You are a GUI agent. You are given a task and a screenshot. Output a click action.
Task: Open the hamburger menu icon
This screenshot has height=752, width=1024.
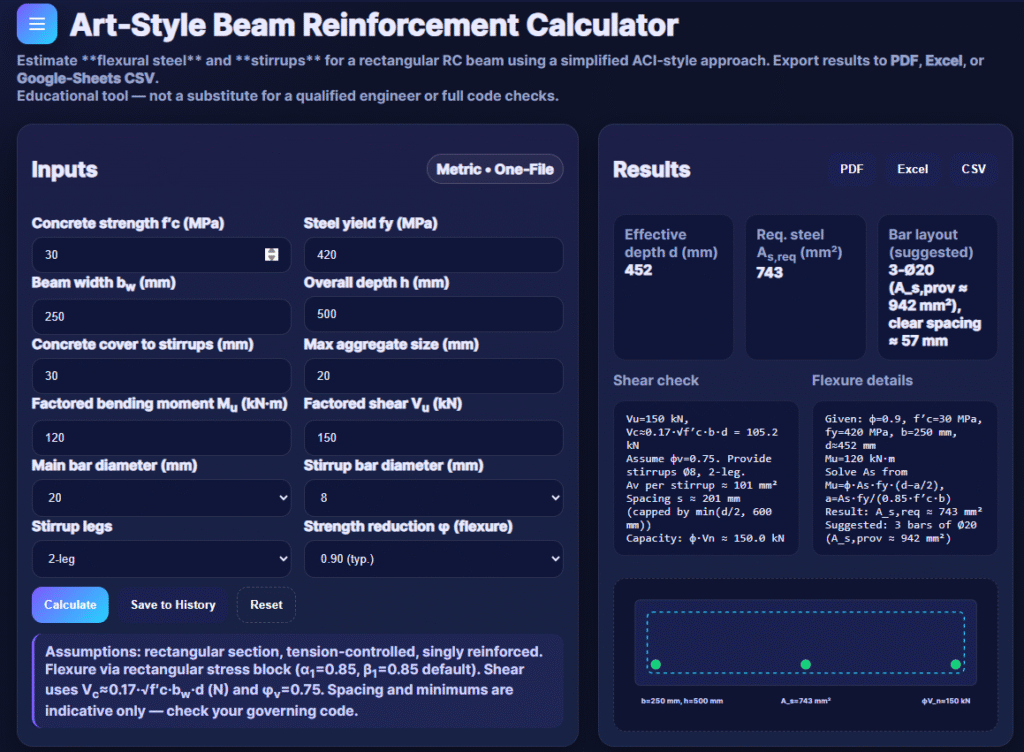click(37, 24)
